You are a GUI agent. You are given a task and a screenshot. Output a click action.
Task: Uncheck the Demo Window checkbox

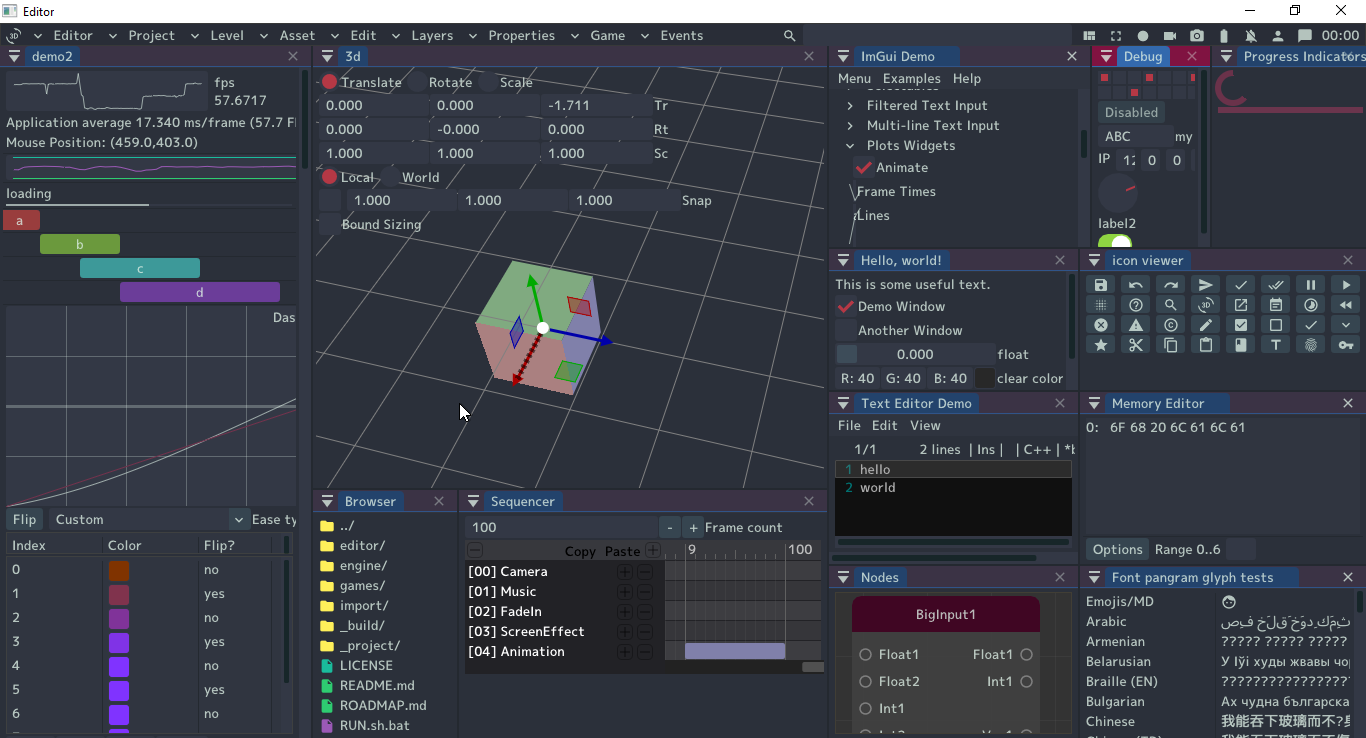point(846,306)
